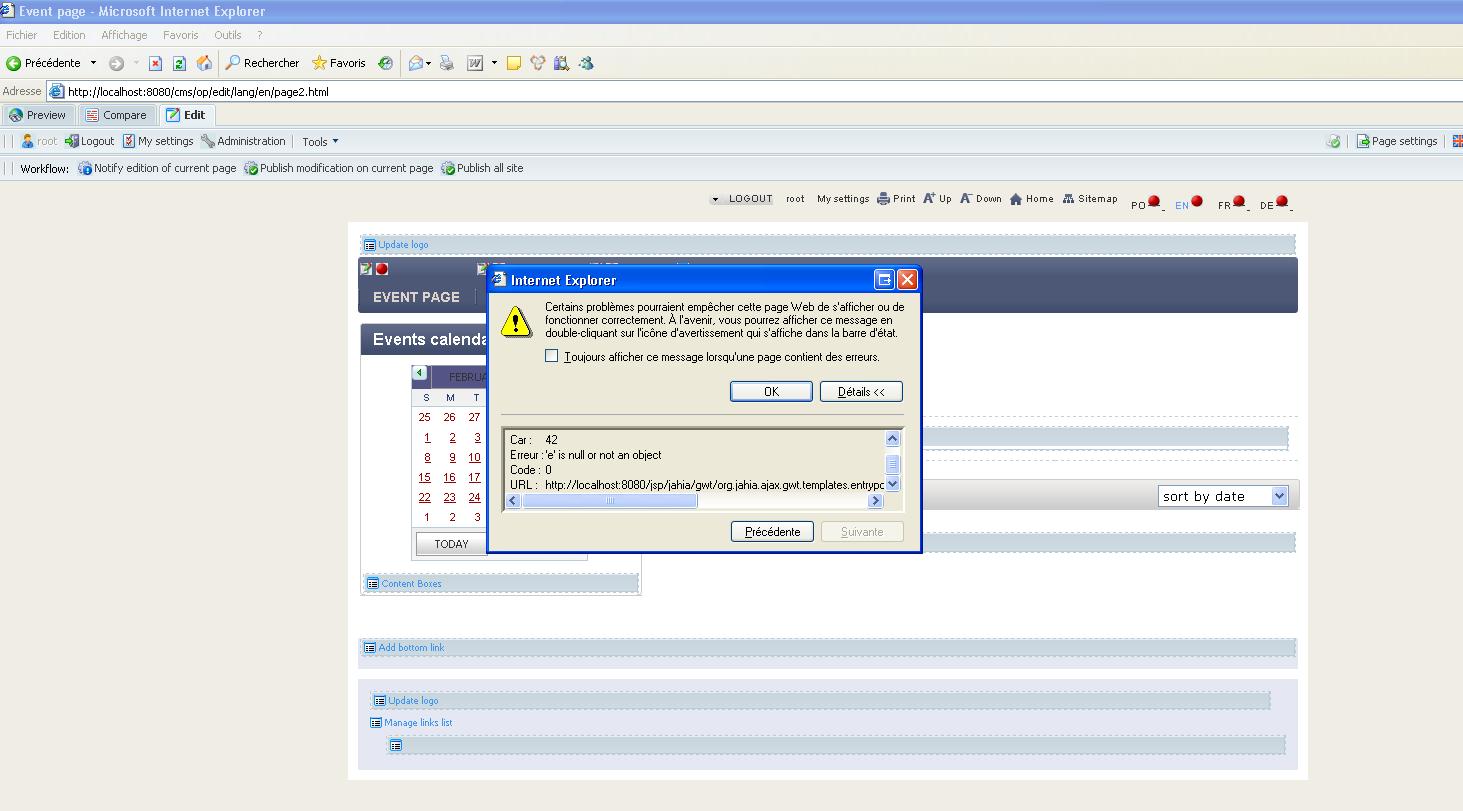The width and height of the screenshot is (1463, 811).
Task: Click Content Boxes action
Action: tap(404, 584)
